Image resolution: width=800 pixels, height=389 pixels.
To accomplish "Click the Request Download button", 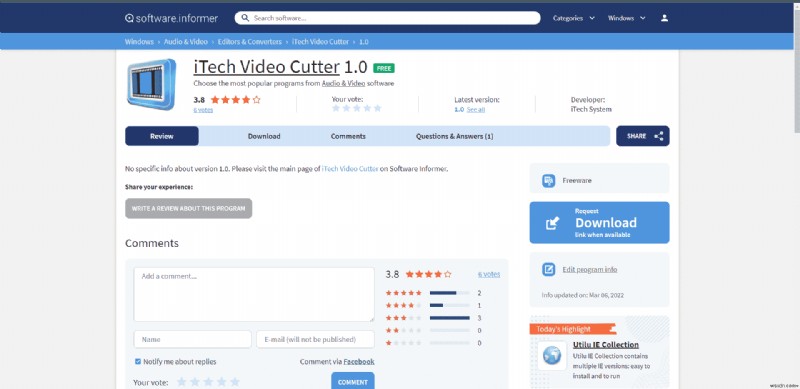I will pos(599,223).
